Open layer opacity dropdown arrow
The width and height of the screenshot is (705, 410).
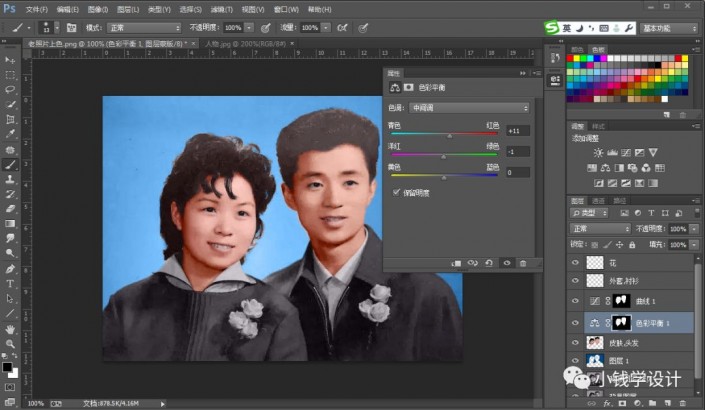click(695, 229)
